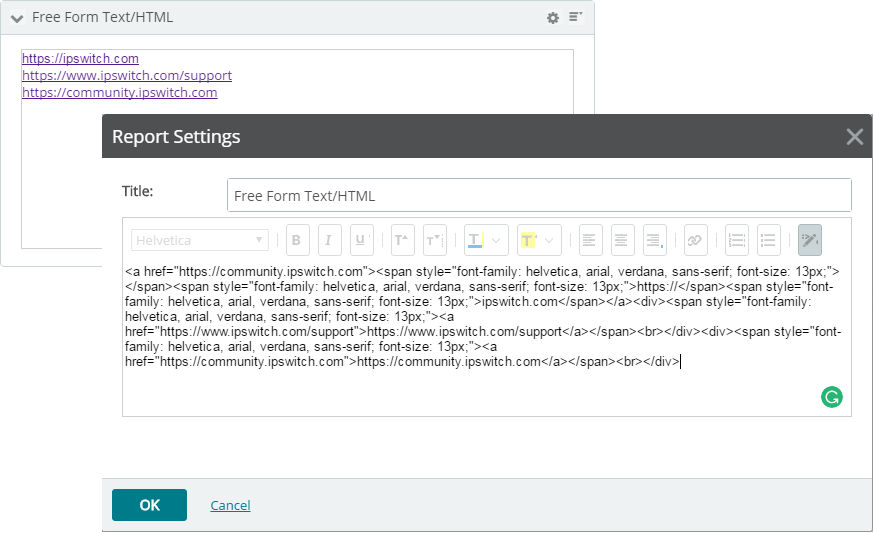
Task: Open the report panel menu icon
Action: [x=575, y=17]
